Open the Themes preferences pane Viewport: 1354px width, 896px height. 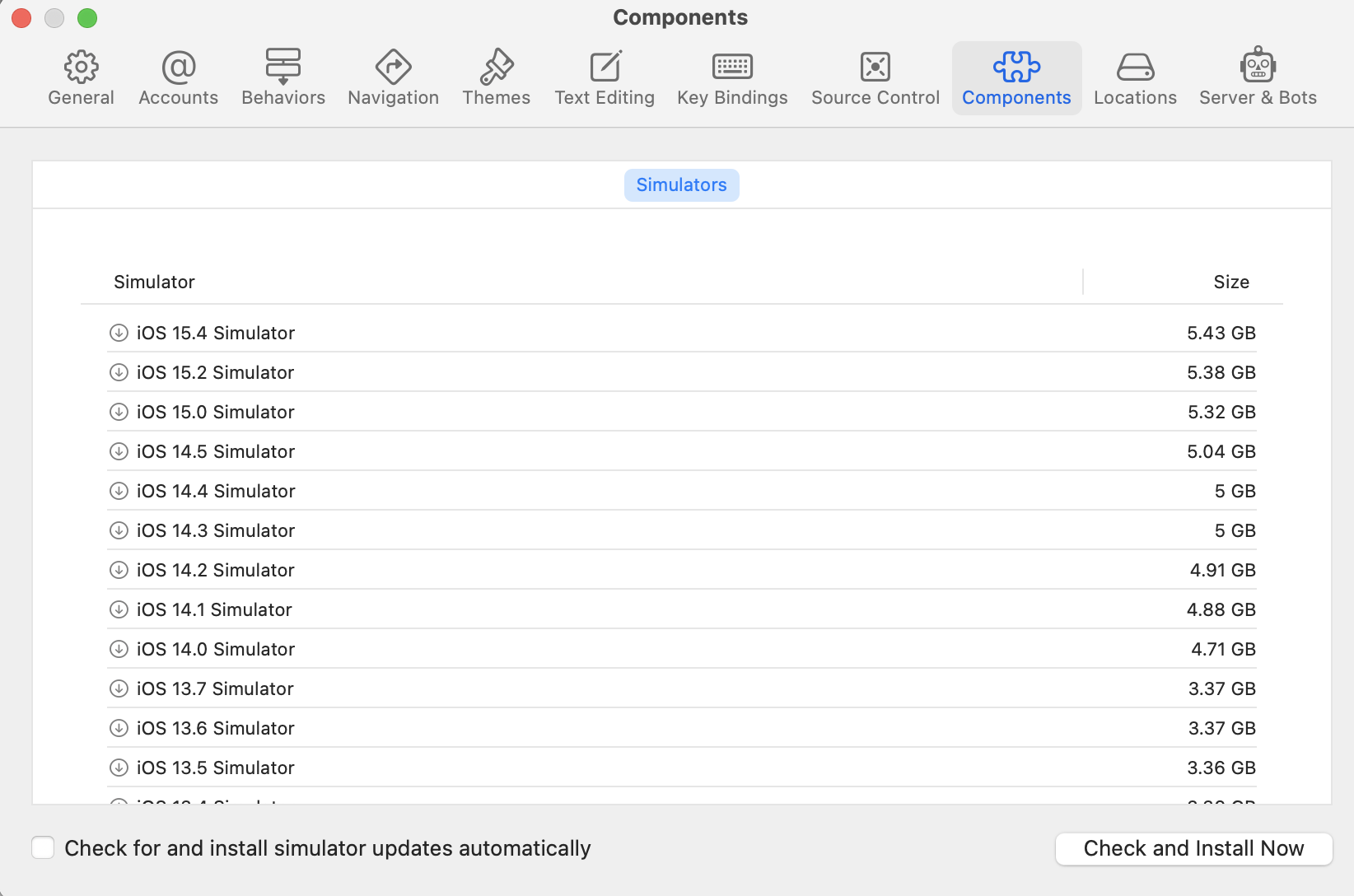[497, 79]
